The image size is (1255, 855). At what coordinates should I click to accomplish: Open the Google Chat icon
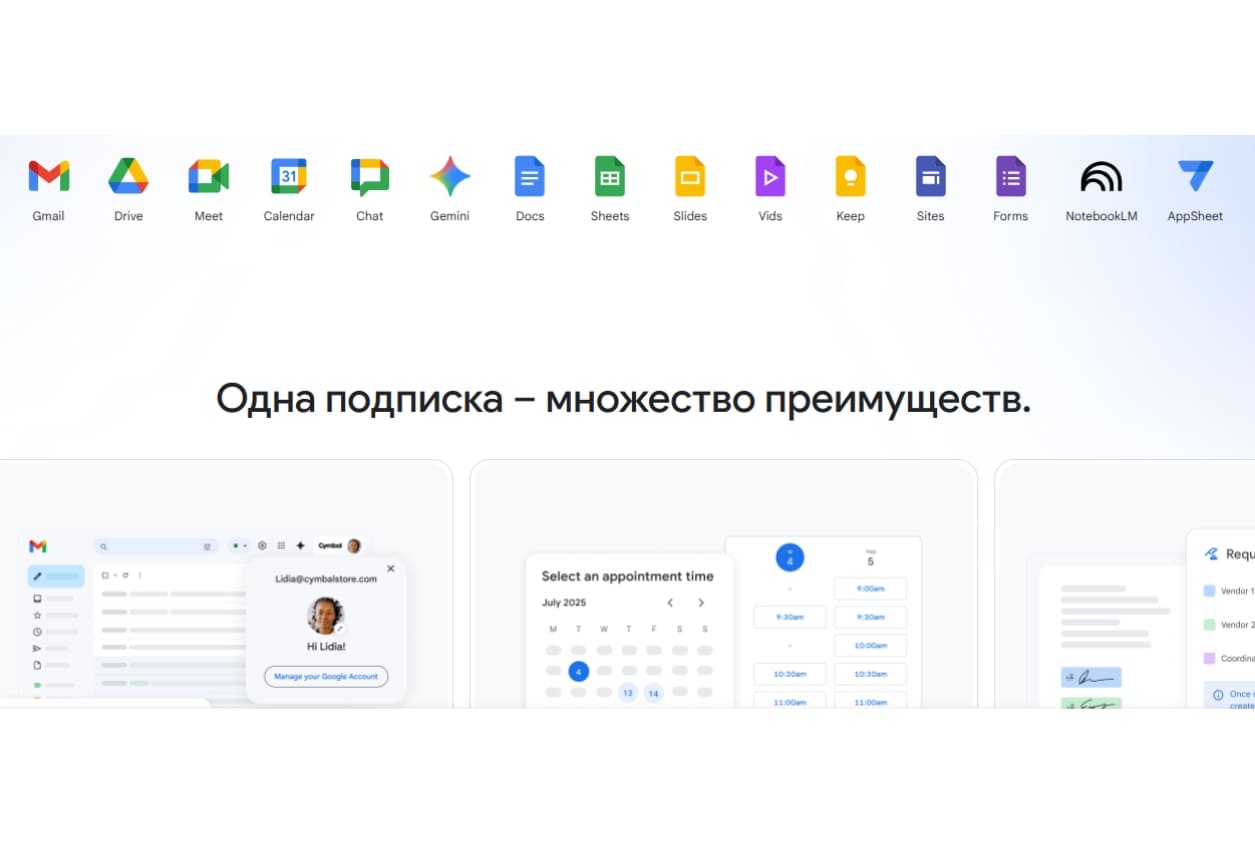369,177
